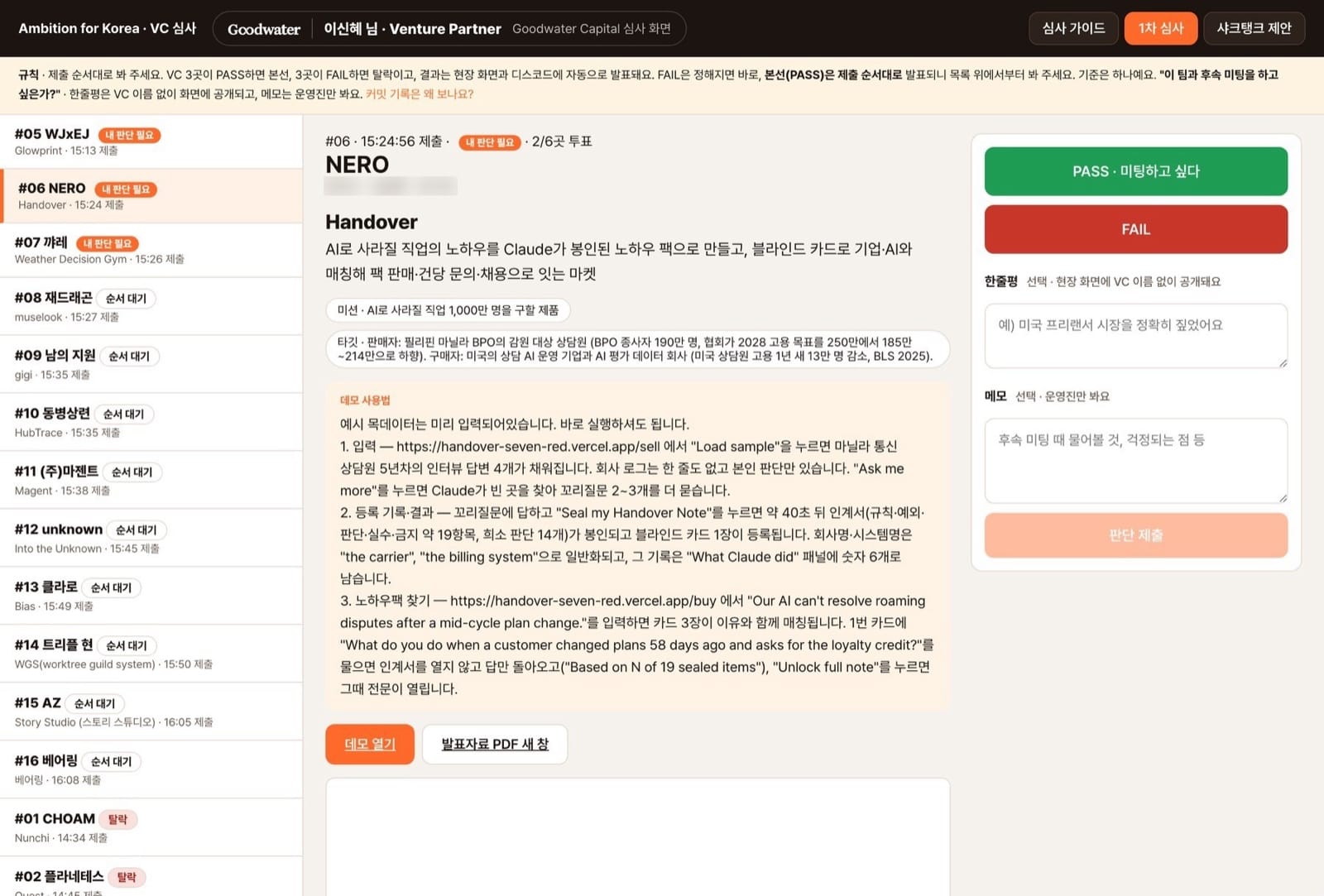1324x896 pixels.
Task: Select #13 클라로 Bias entry
Action: [151, 596]
